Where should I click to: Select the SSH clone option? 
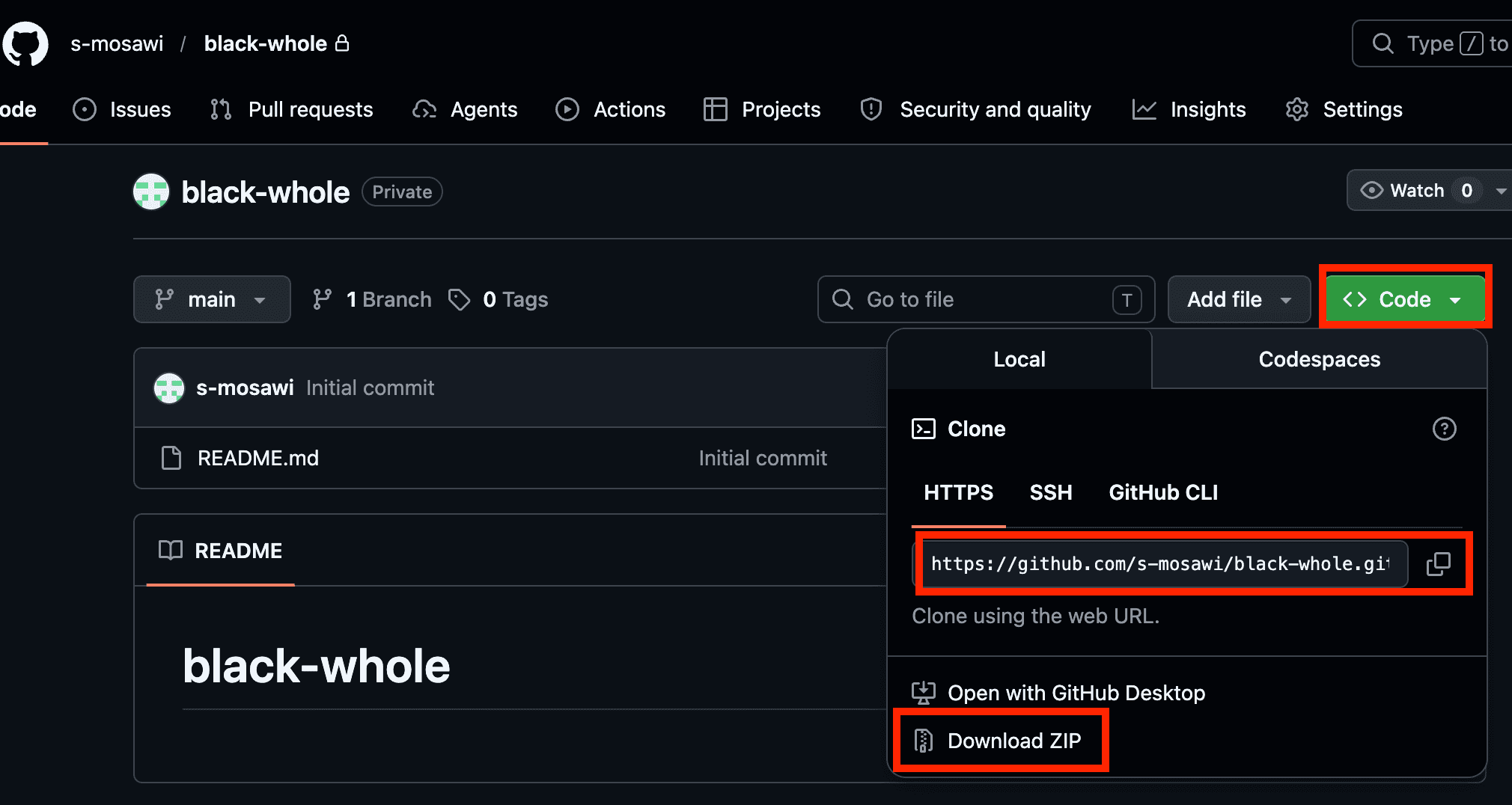click(1051, 492)
